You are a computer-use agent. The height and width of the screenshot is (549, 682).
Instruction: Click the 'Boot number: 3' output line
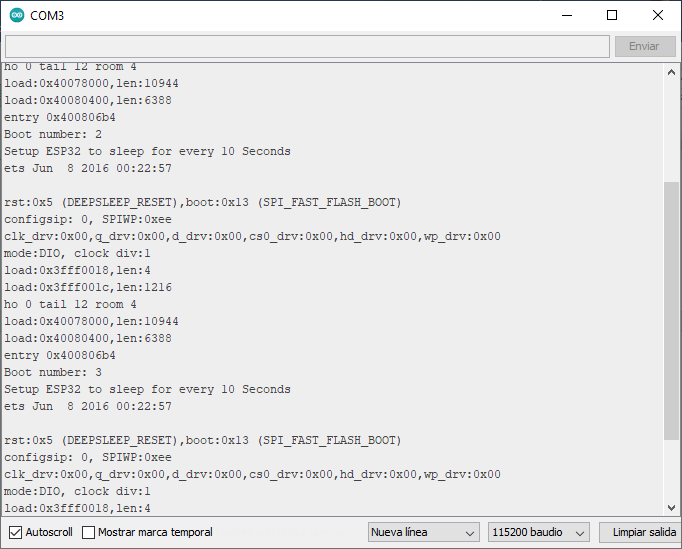(x=53, y=372)
